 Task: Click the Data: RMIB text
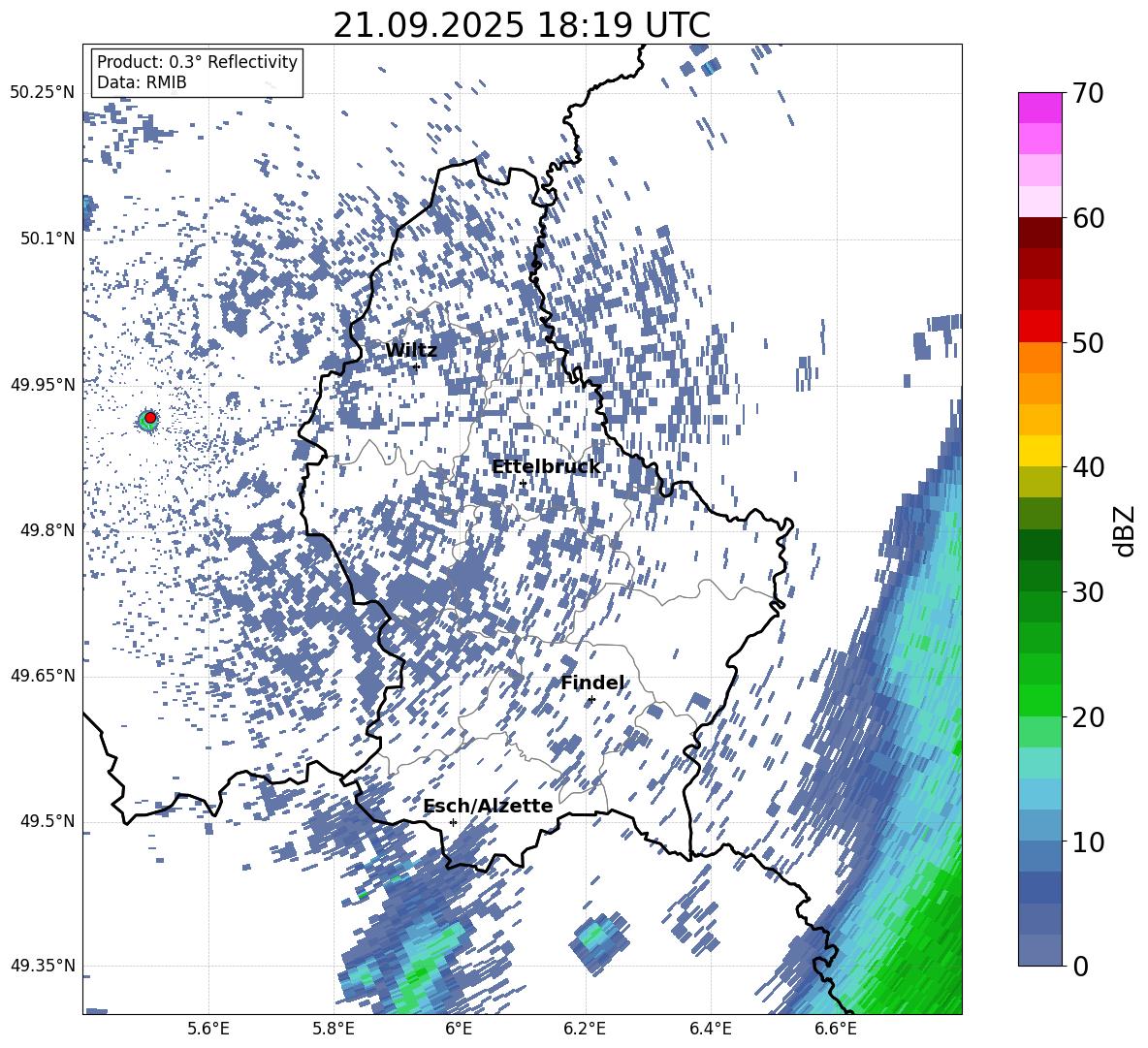click(142, 82)
